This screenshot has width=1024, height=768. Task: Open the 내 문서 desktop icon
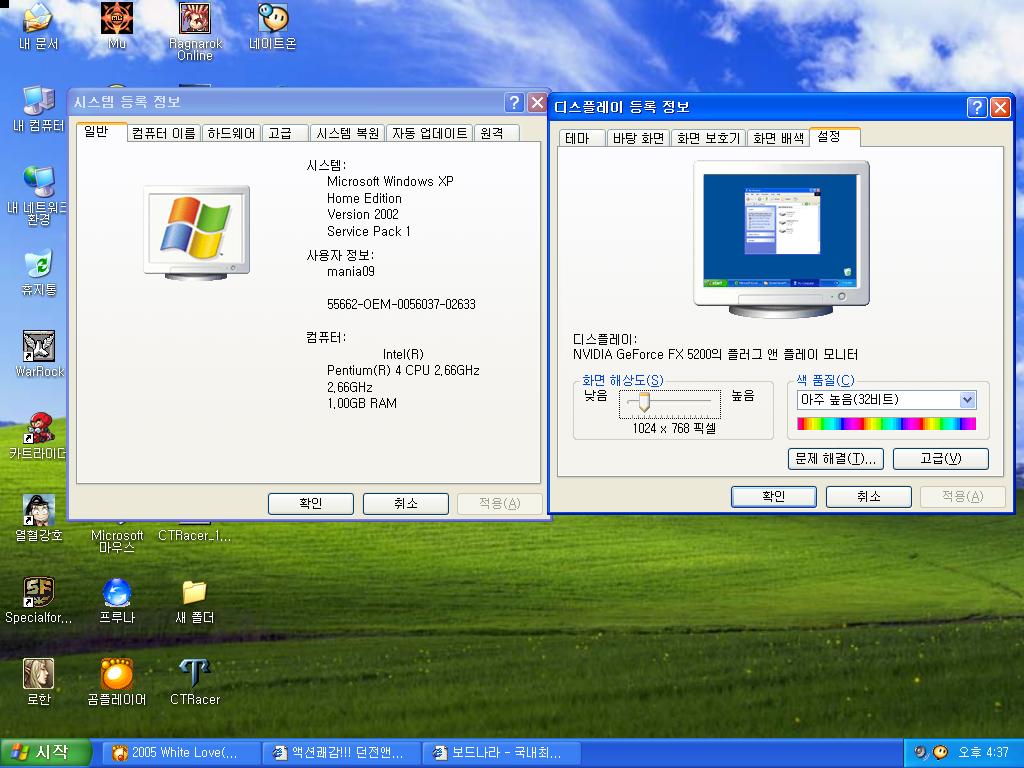[x=38, y=26]
